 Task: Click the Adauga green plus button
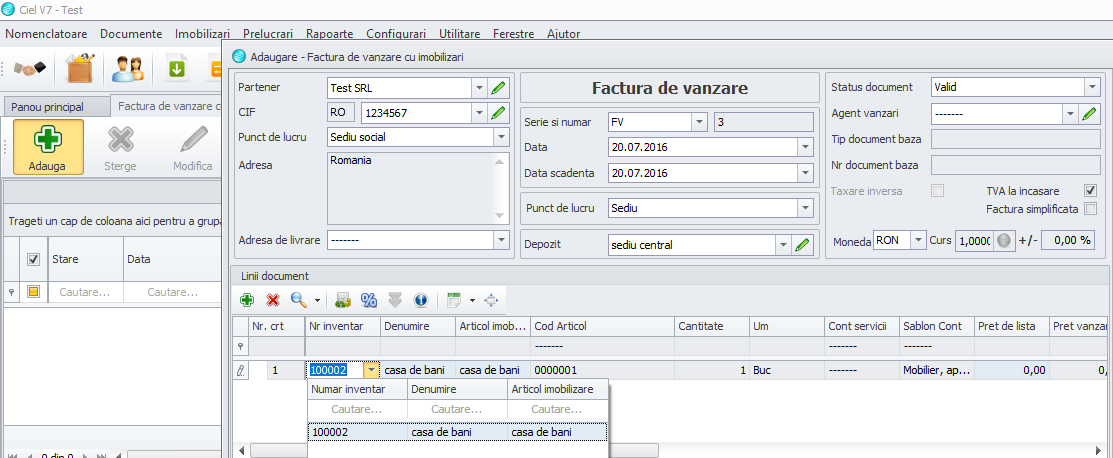point(48,147)
